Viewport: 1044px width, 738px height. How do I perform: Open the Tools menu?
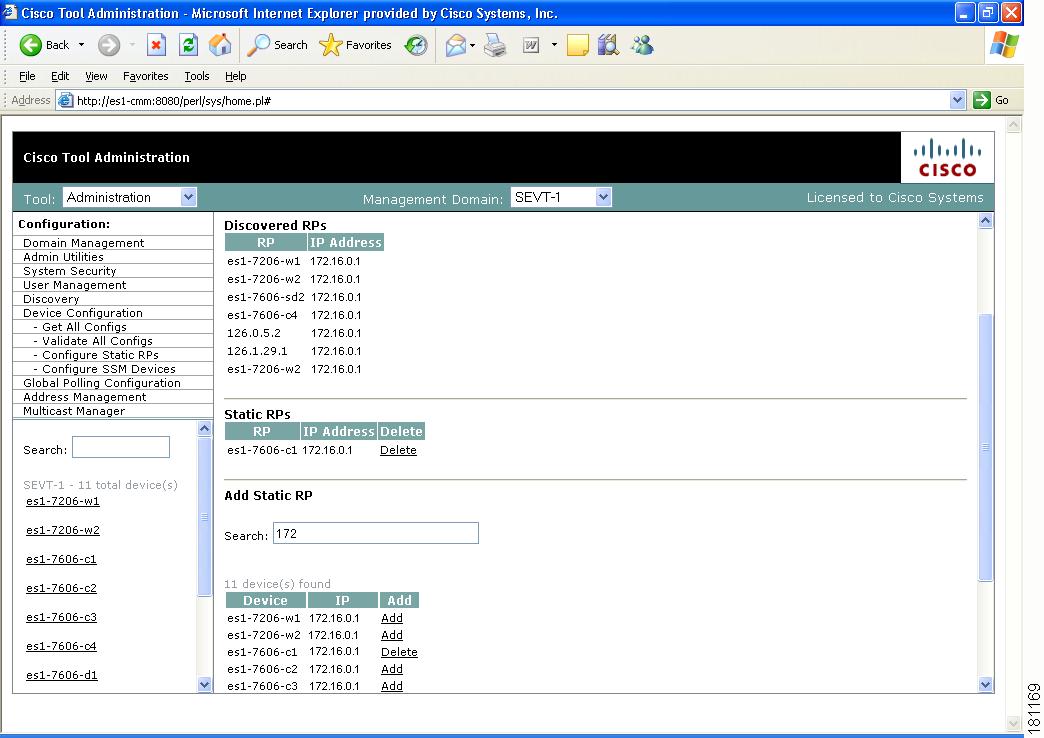(196, 76)
